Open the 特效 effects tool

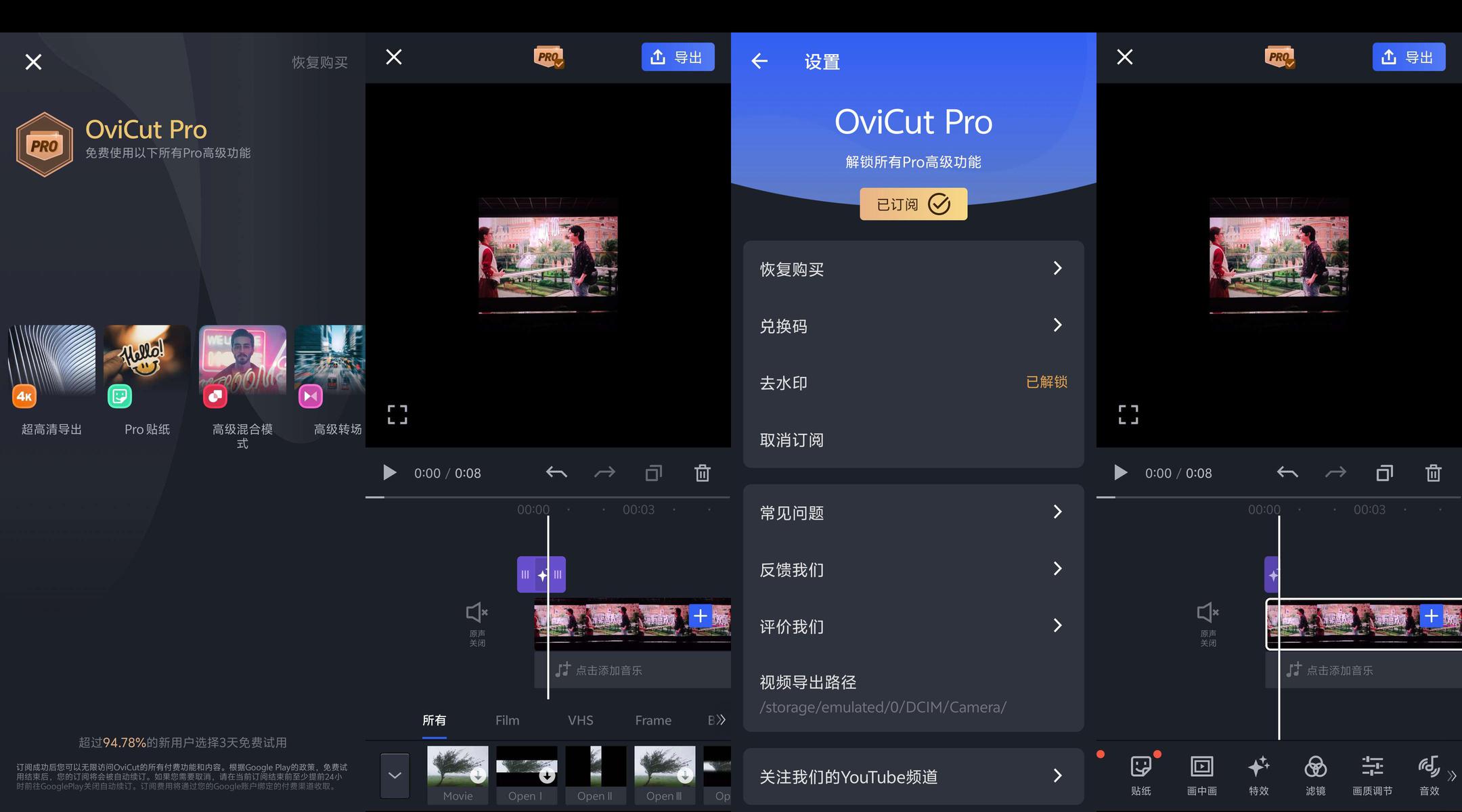point(1259,775)
